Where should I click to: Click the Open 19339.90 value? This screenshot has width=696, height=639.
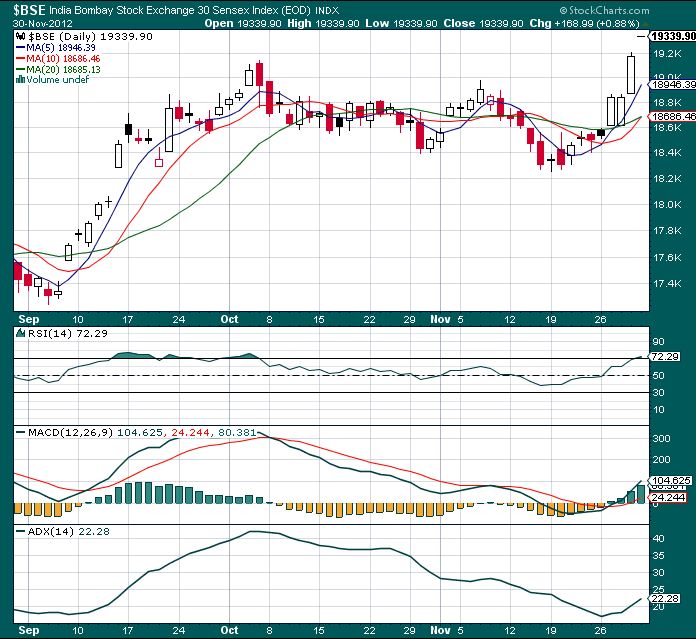[x=242, y=24]
